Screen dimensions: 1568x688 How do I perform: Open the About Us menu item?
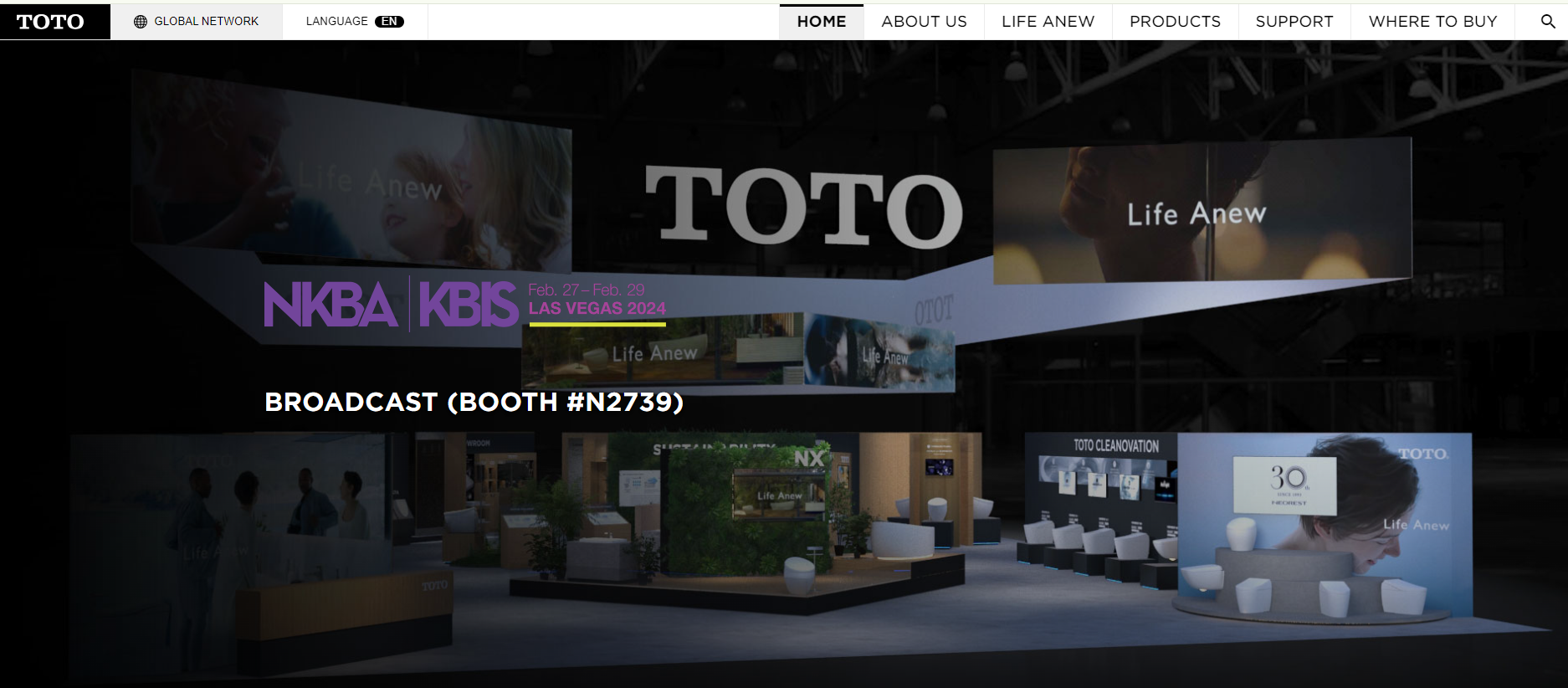point(924,22)
